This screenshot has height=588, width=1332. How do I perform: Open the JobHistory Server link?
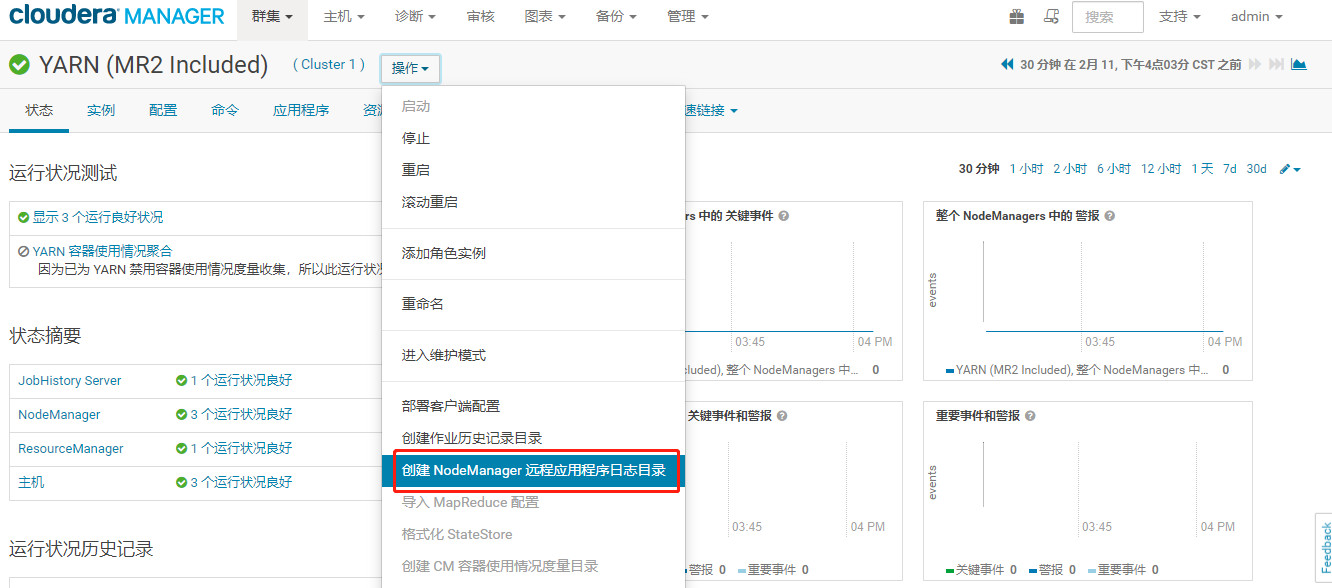pyautogui.click(x=70, y=380)
